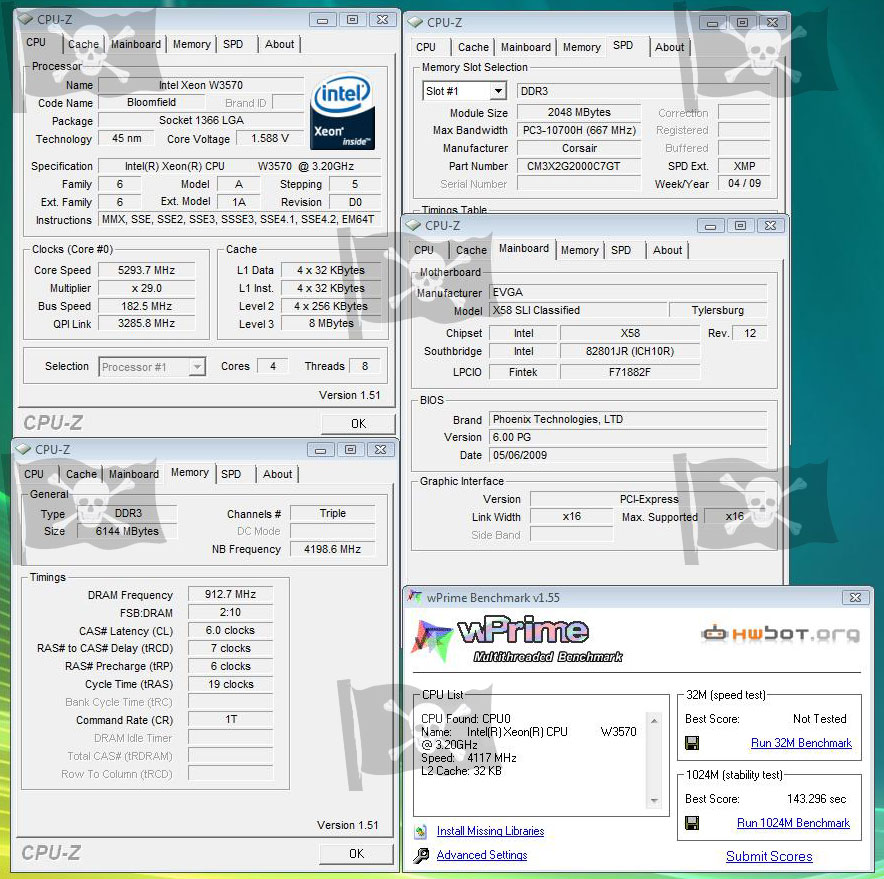Open the Processor #1 selection dropdown
This screenshot has height=879, width=884.
[x=196, y=367]
